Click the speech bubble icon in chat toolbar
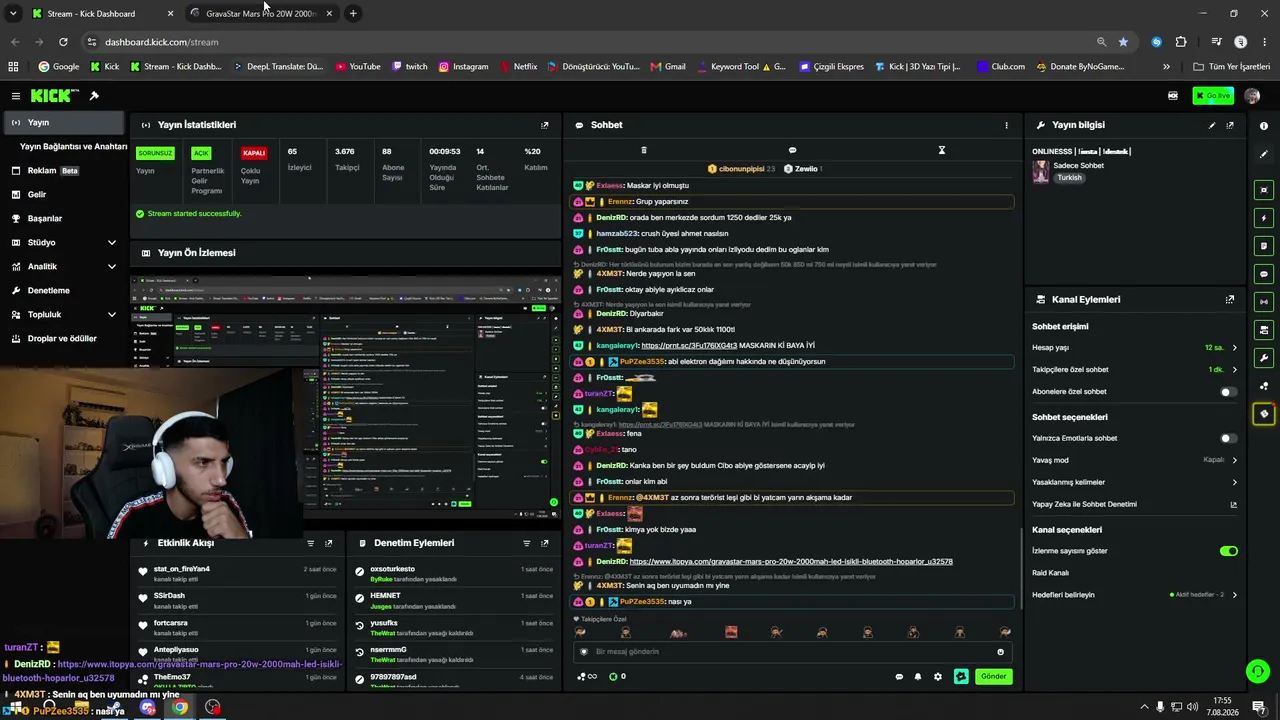The width and height of the screenshot is (1280, 720). (792, 150)
